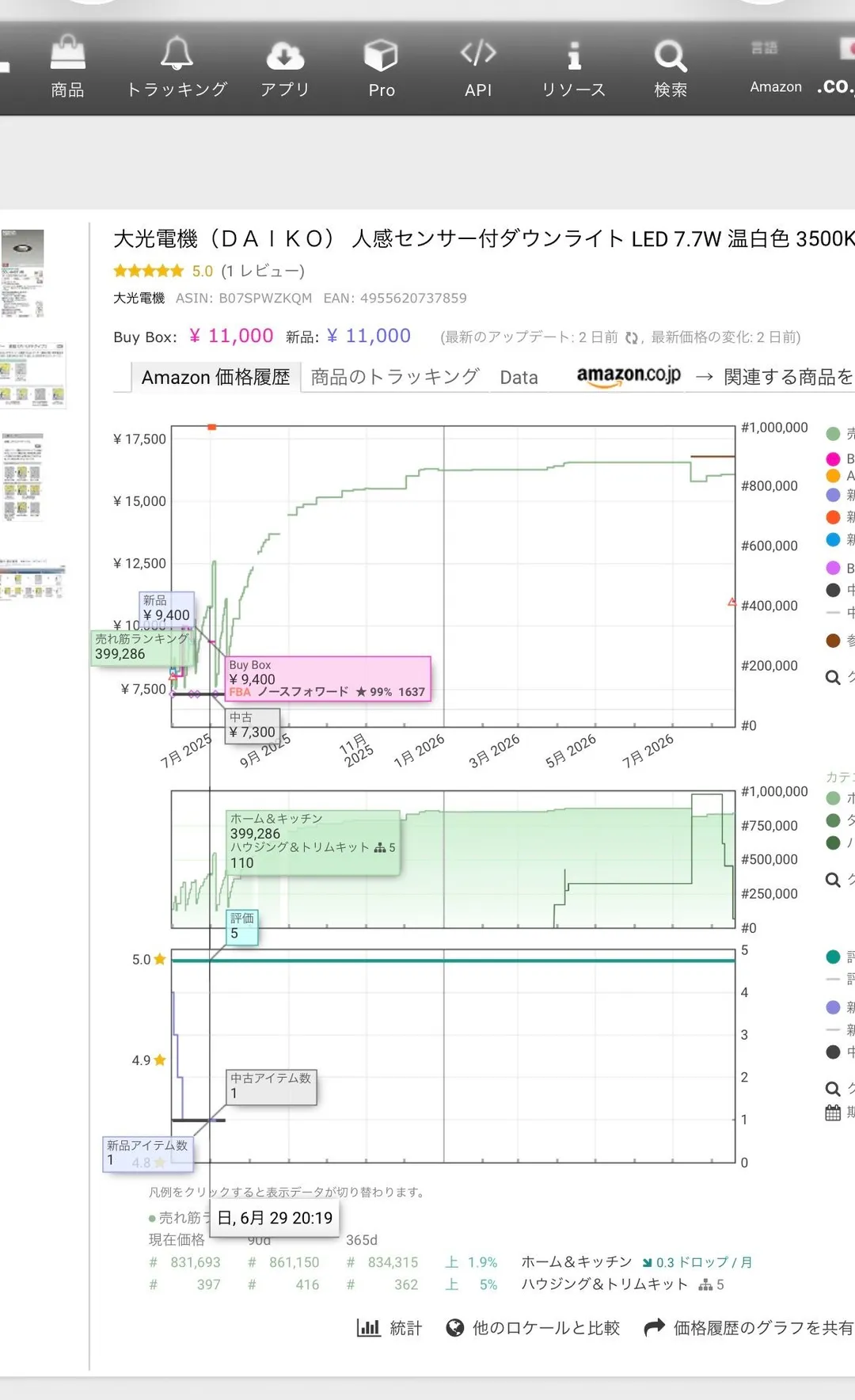Click the 新品 ¥ 11,000 price

369,336
